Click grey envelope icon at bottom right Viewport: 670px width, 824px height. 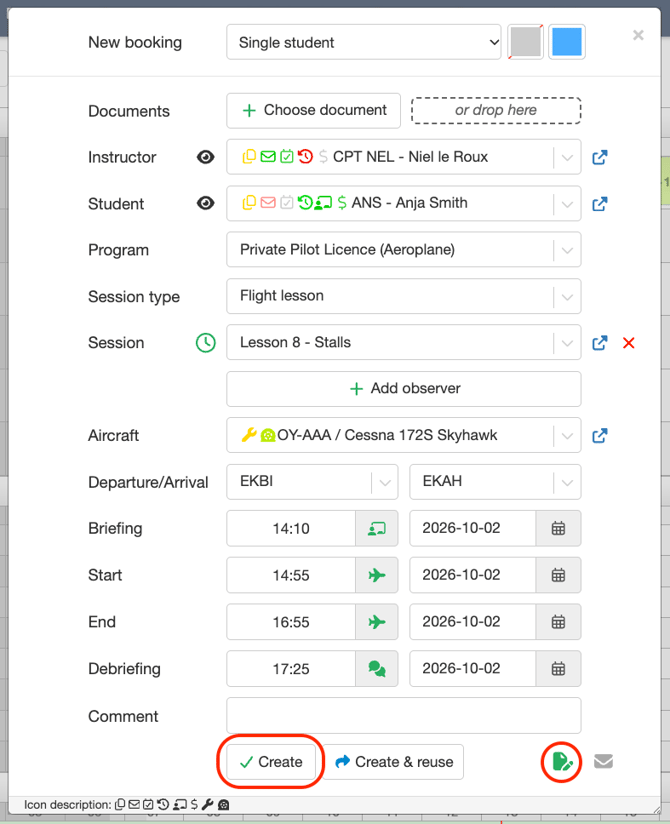[x=603, y=761]
